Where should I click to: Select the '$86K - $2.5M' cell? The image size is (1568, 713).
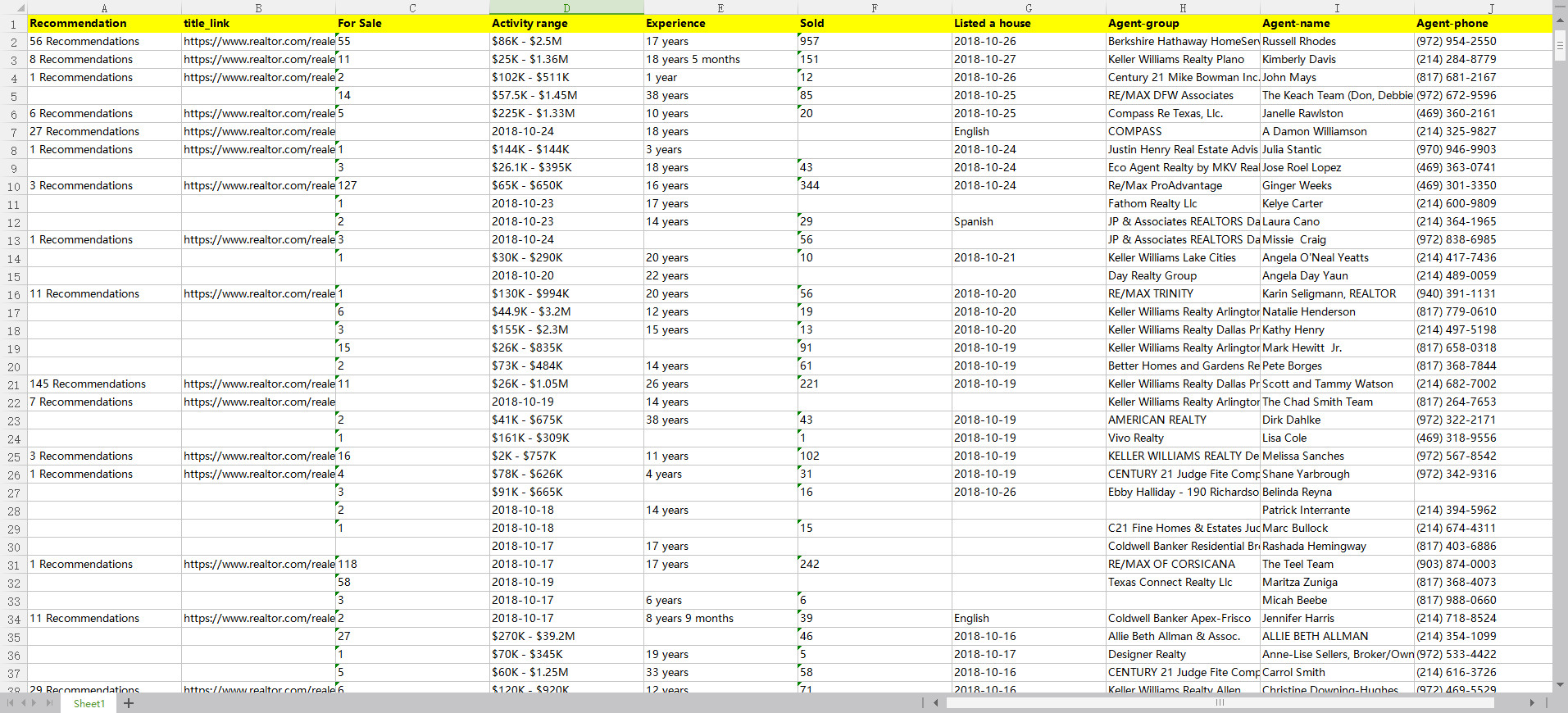tap(566, 42)
